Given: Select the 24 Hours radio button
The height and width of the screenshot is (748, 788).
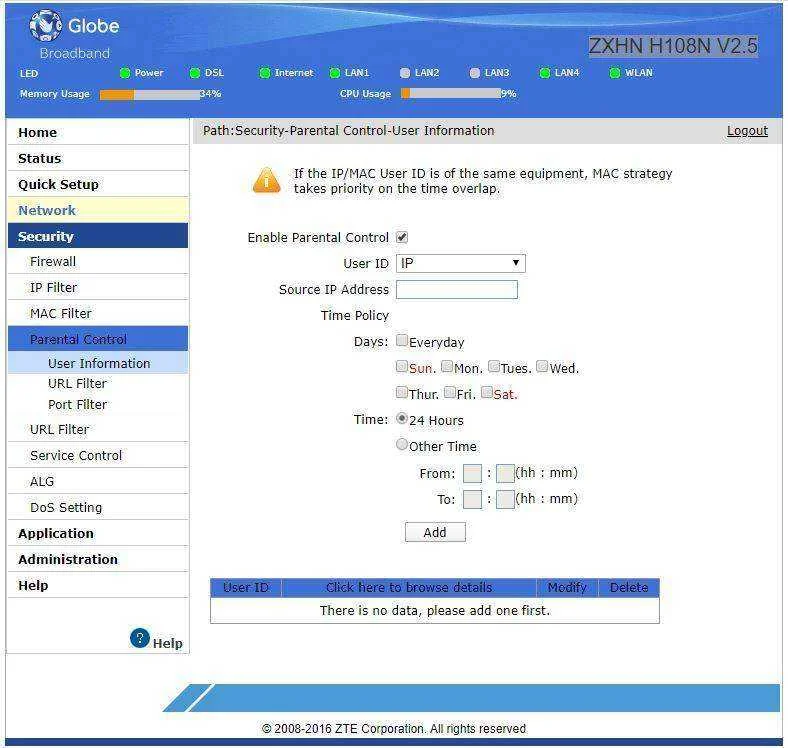Looking at the screenshot, I should coord(402,418).
